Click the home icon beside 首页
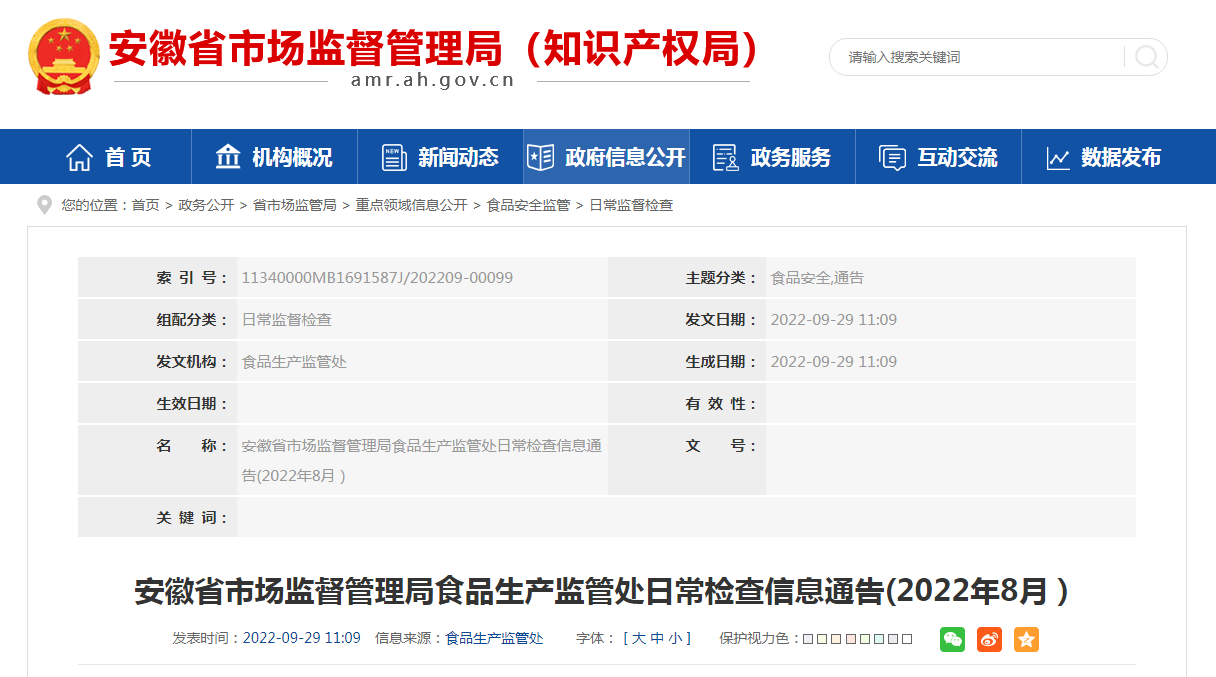 pyautogui.click(x=79, y=157)
